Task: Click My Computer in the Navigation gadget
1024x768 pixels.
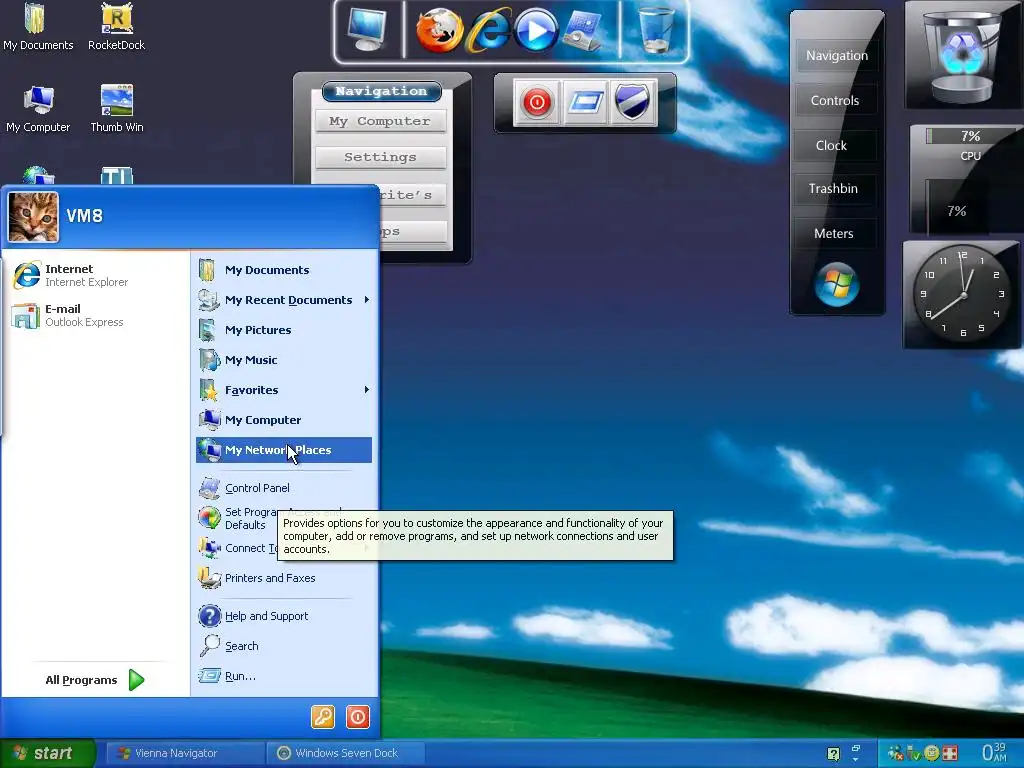Action: coord(380,121)
